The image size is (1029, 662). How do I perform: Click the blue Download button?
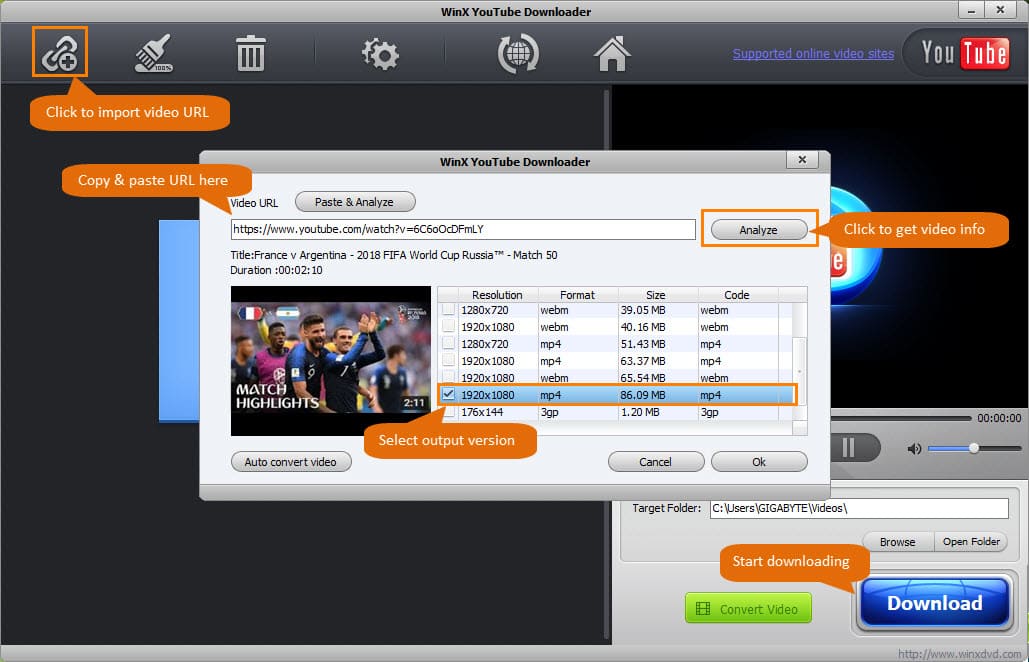click(x=935, y=603)
